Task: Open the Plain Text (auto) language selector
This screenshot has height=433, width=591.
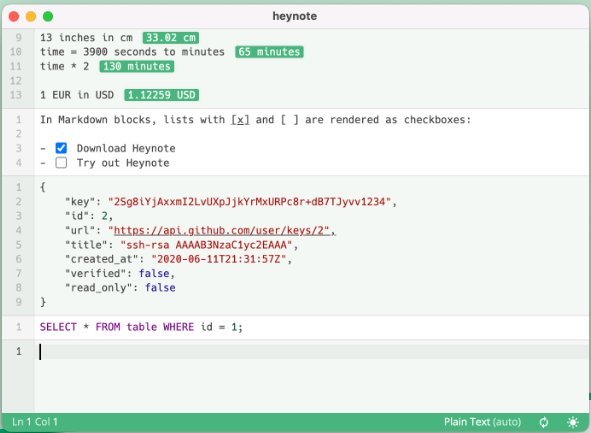Action: tap(482, 422)
